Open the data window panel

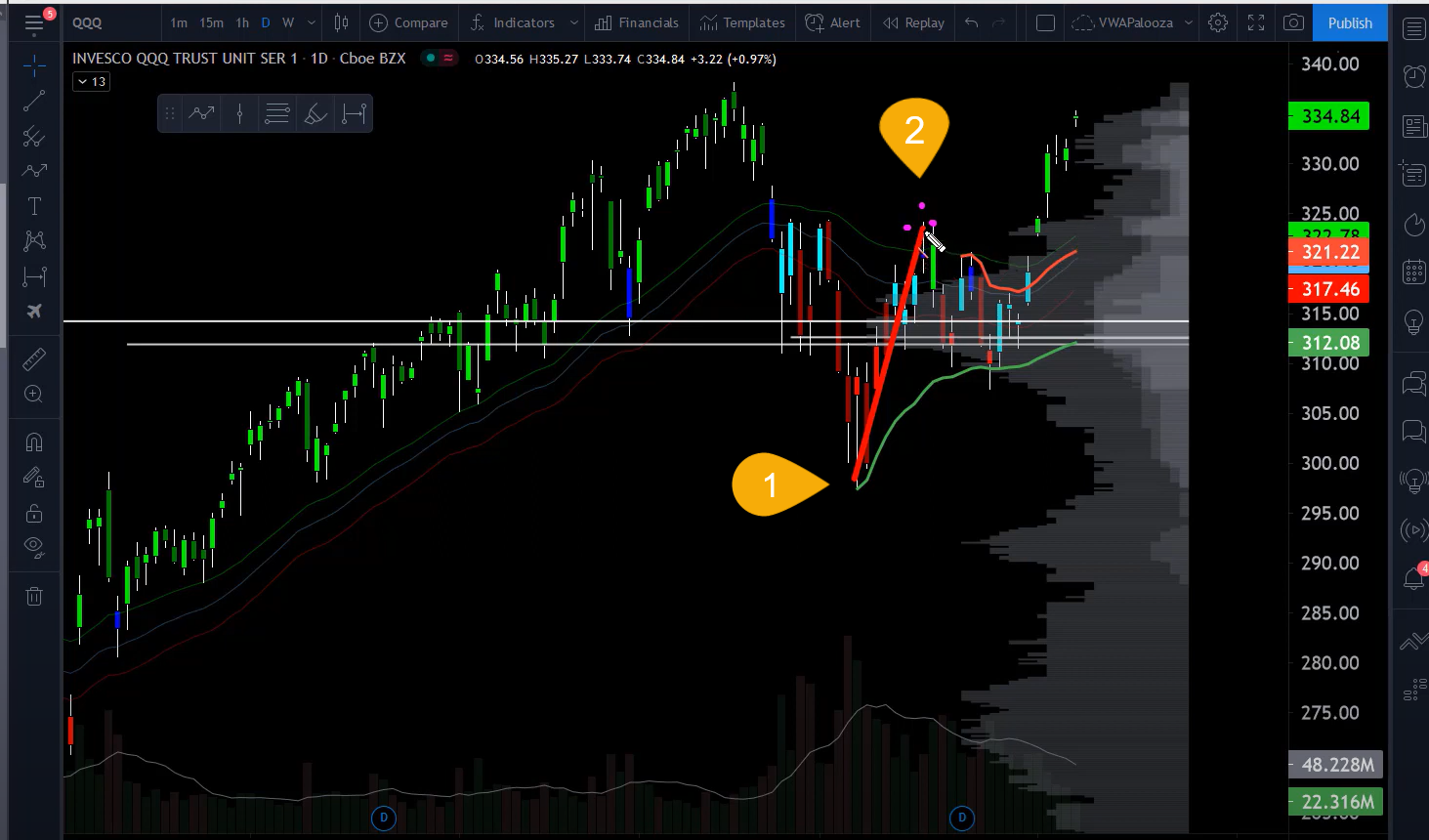tap(1413, 174)
